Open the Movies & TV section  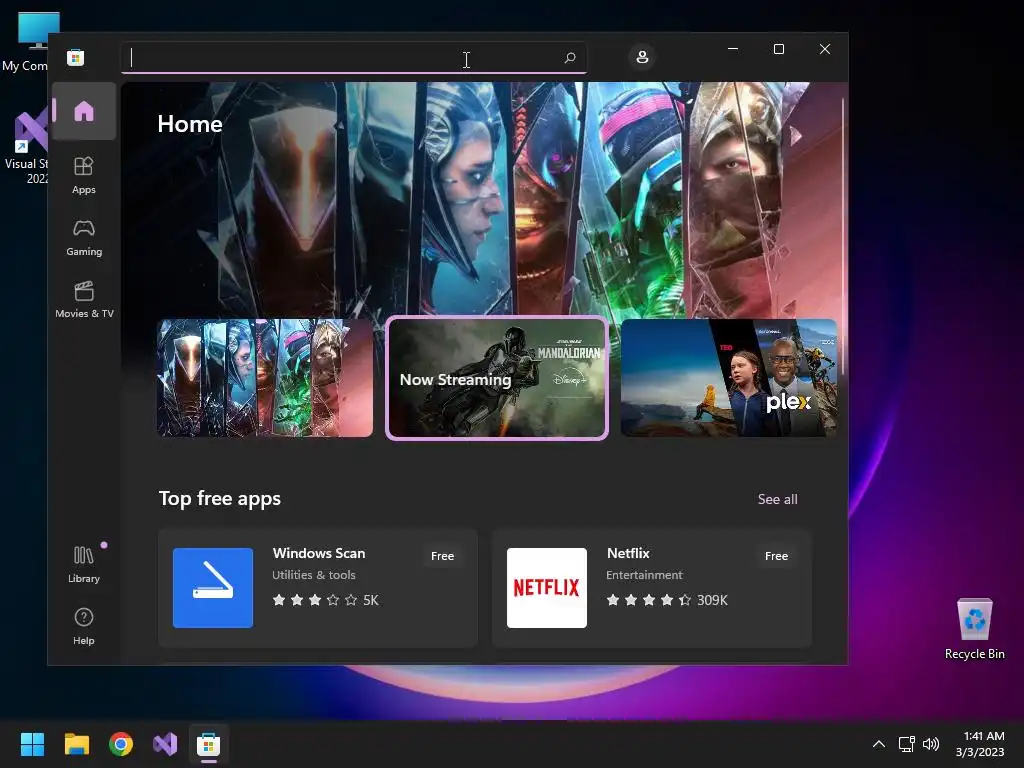[84, 300]
